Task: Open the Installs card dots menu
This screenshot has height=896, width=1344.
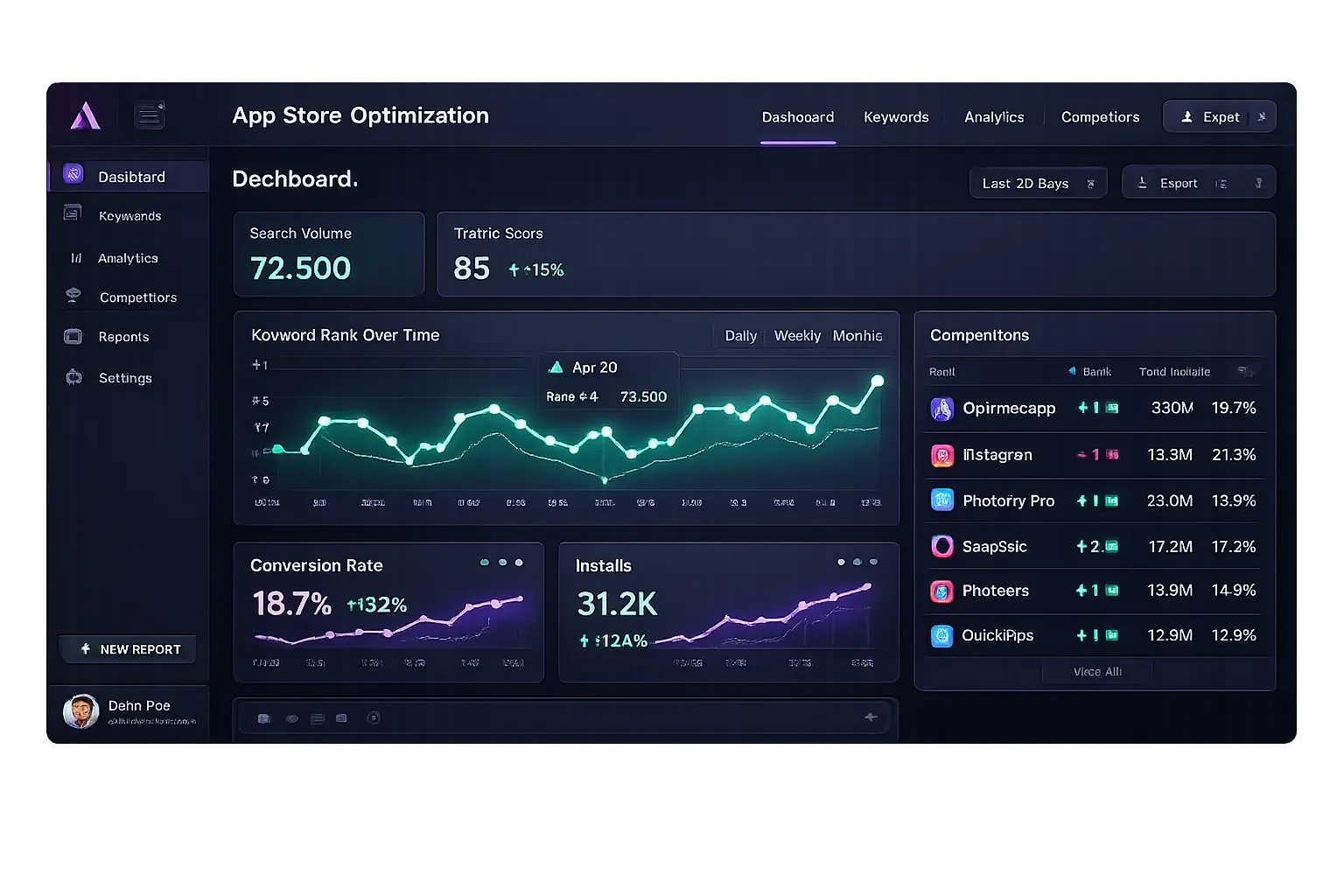Action: (x=857, y=562)
